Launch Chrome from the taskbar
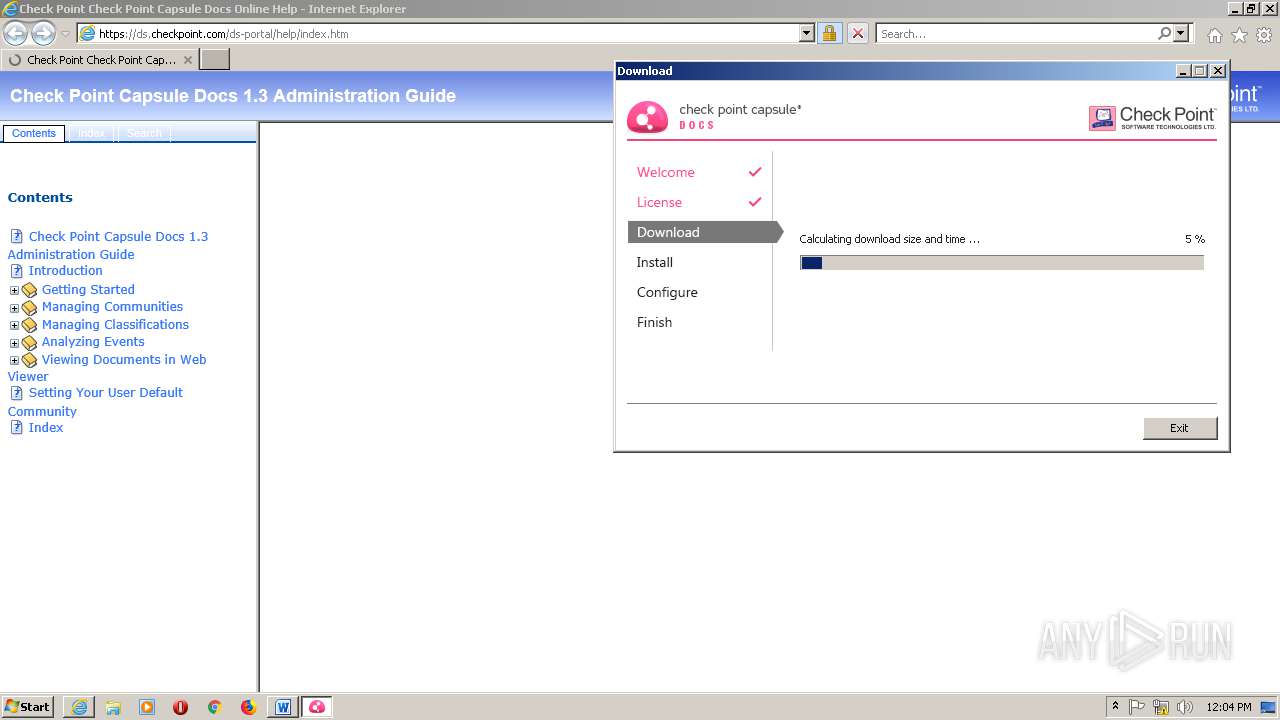1280x720 pixels. 214,707
